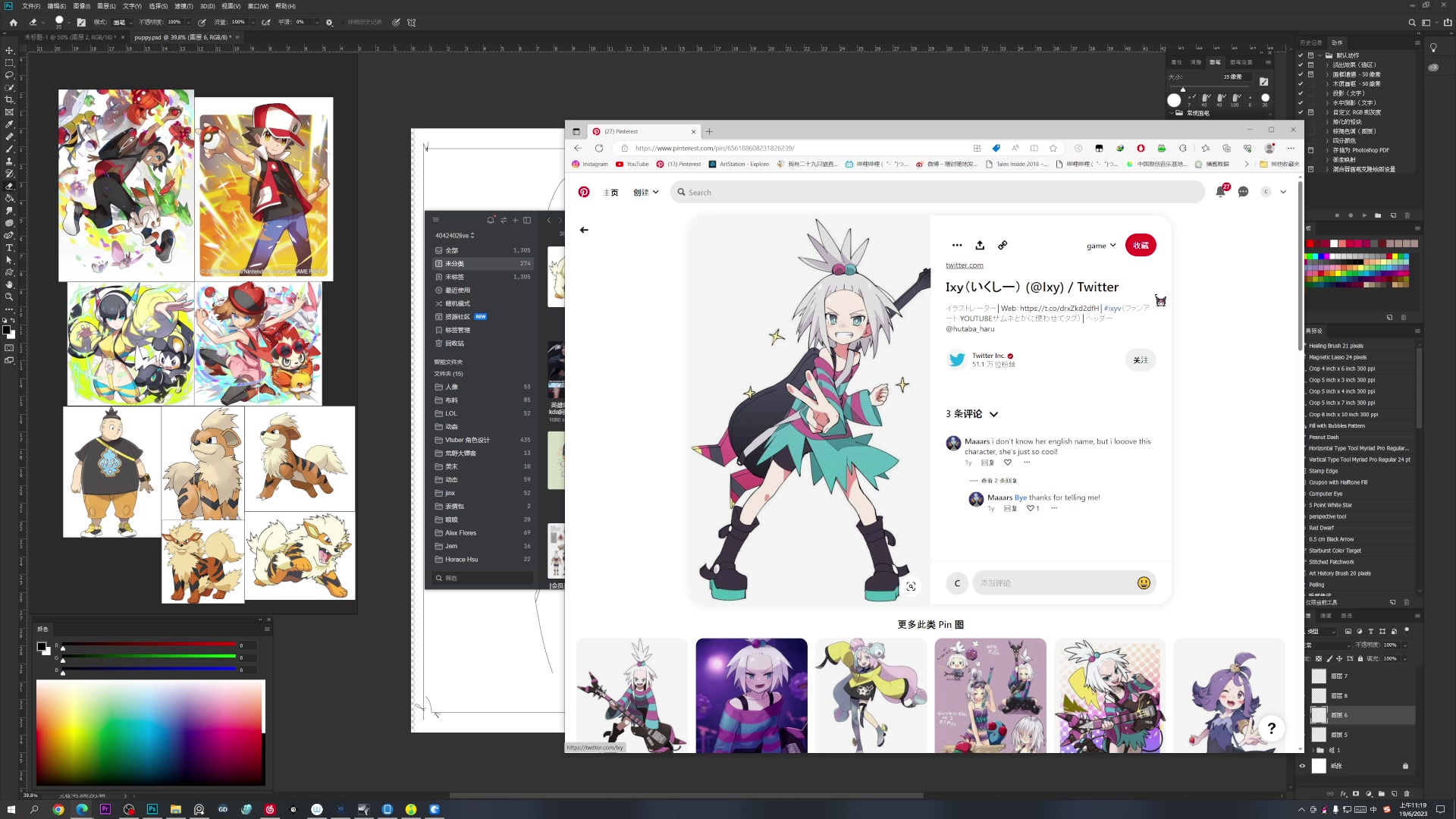Go back with Pinterest left arrow

[x=584, y=230]
